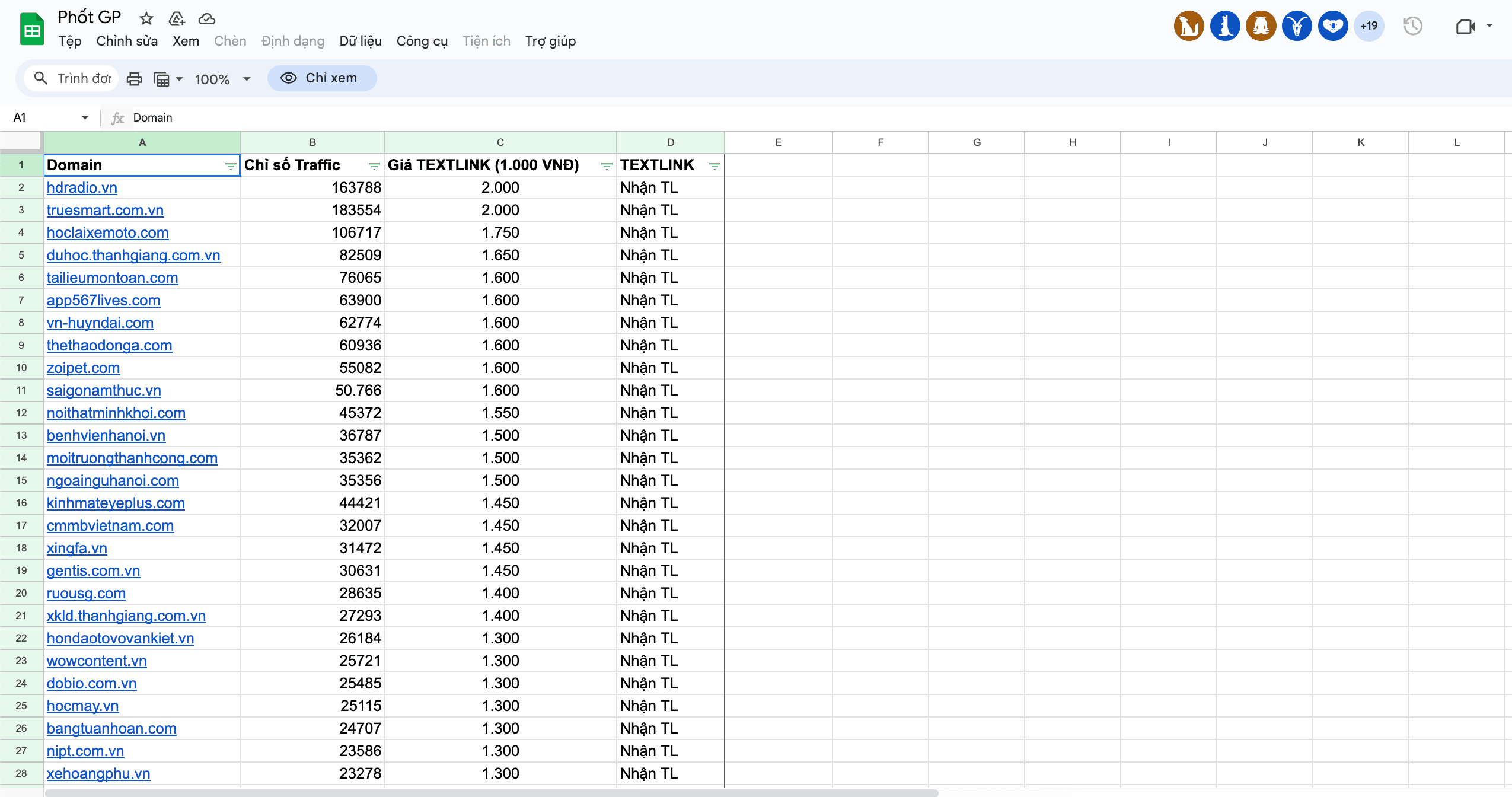Toggle the Chỉ số Traffic filter icon
The image size is (1512, 797).
(x=374, y=167)
